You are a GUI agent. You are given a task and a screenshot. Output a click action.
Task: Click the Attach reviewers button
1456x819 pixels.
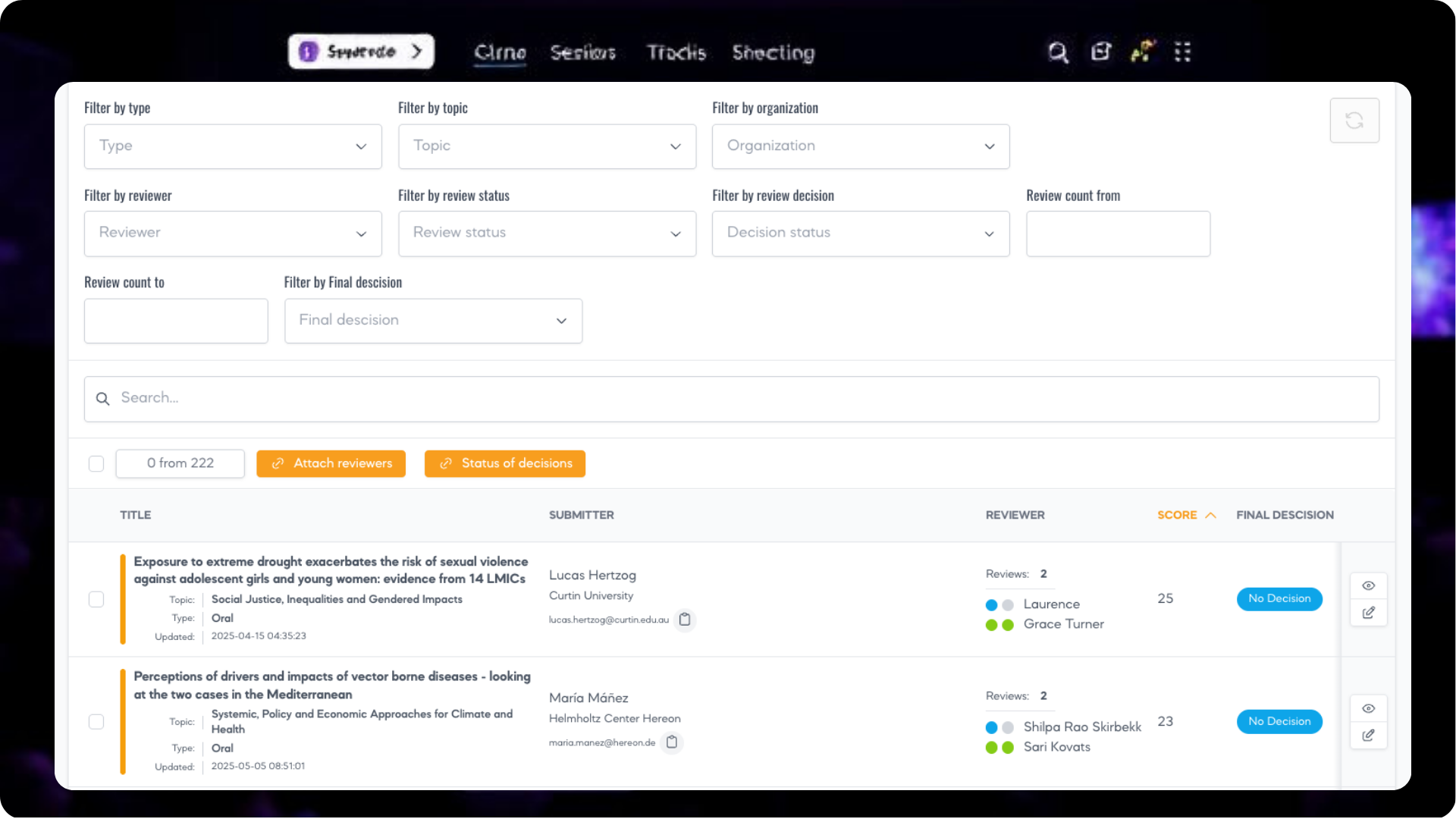coord(331,463)
